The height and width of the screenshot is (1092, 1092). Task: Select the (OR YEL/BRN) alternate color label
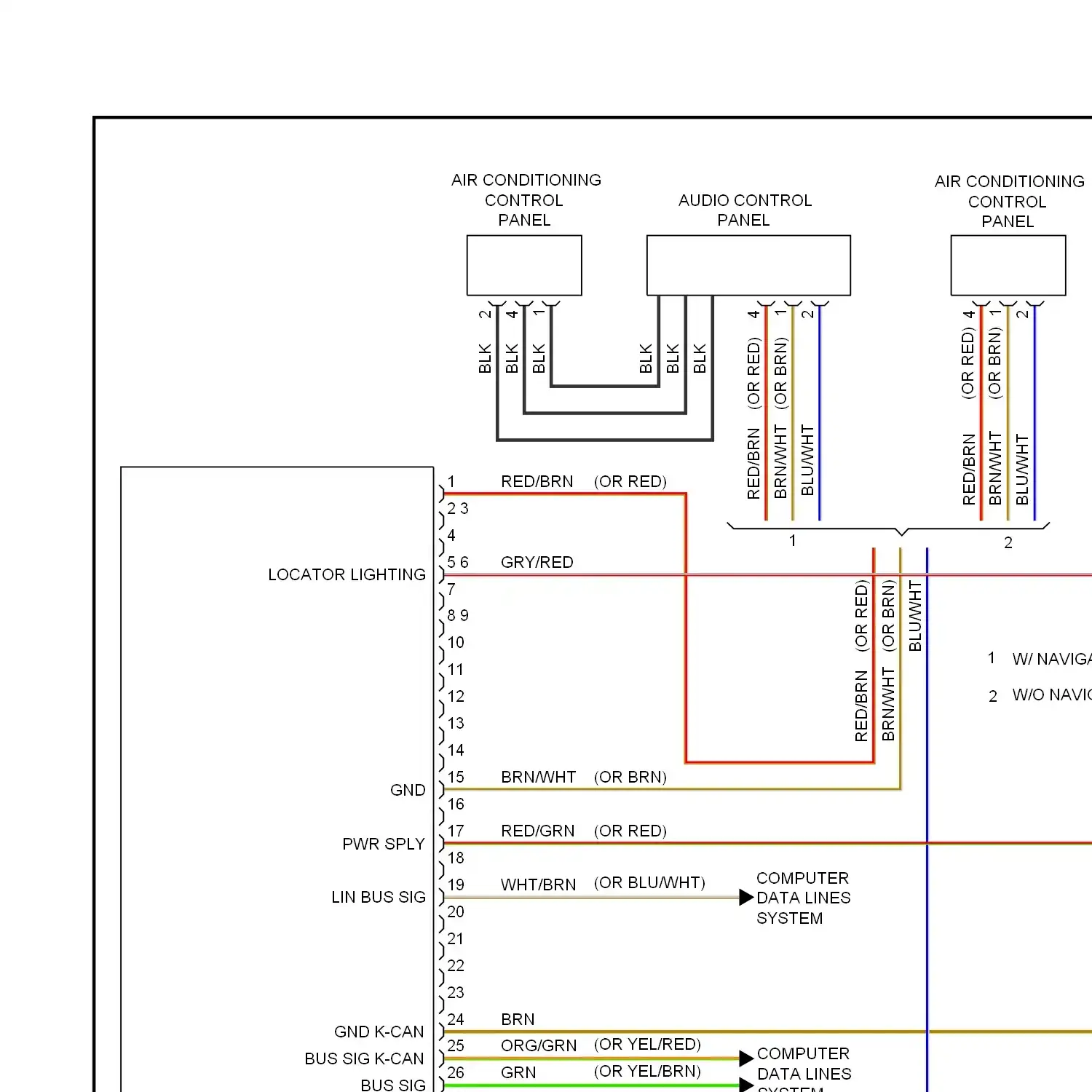(647, 1072)
